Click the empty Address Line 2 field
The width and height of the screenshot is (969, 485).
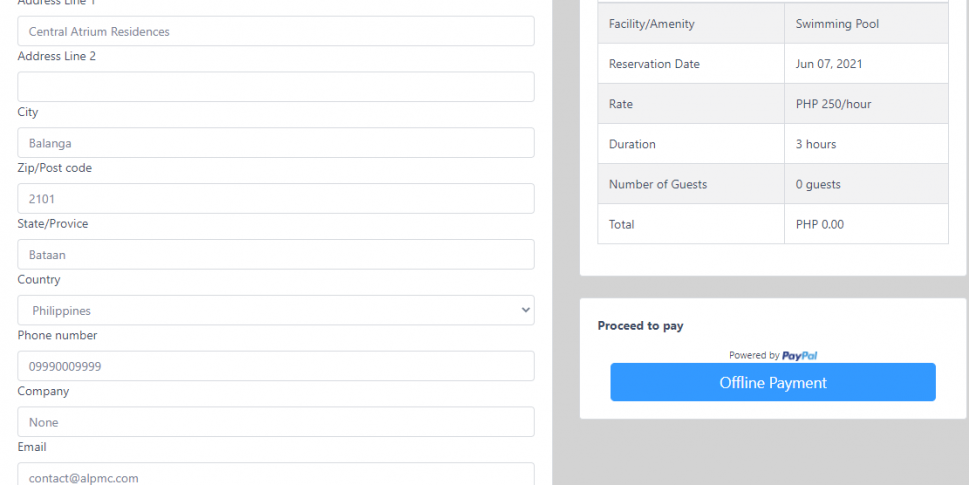[276, 87]
